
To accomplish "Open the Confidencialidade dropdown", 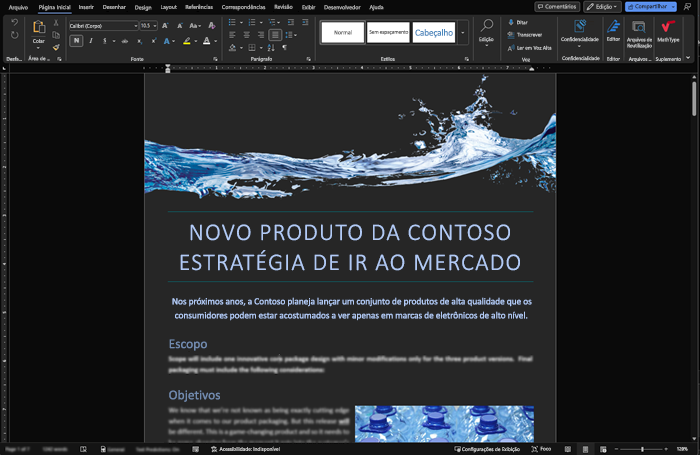I will click(579, 33).
